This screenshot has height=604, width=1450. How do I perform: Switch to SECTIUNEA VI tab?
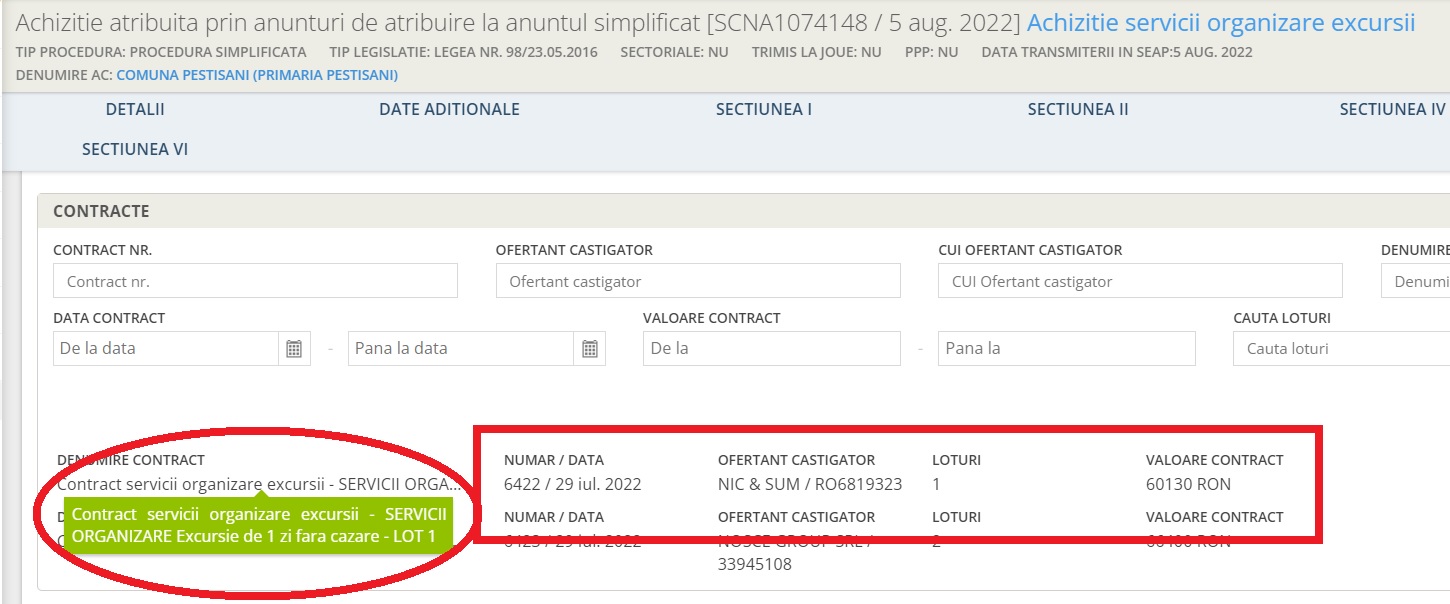135,149
